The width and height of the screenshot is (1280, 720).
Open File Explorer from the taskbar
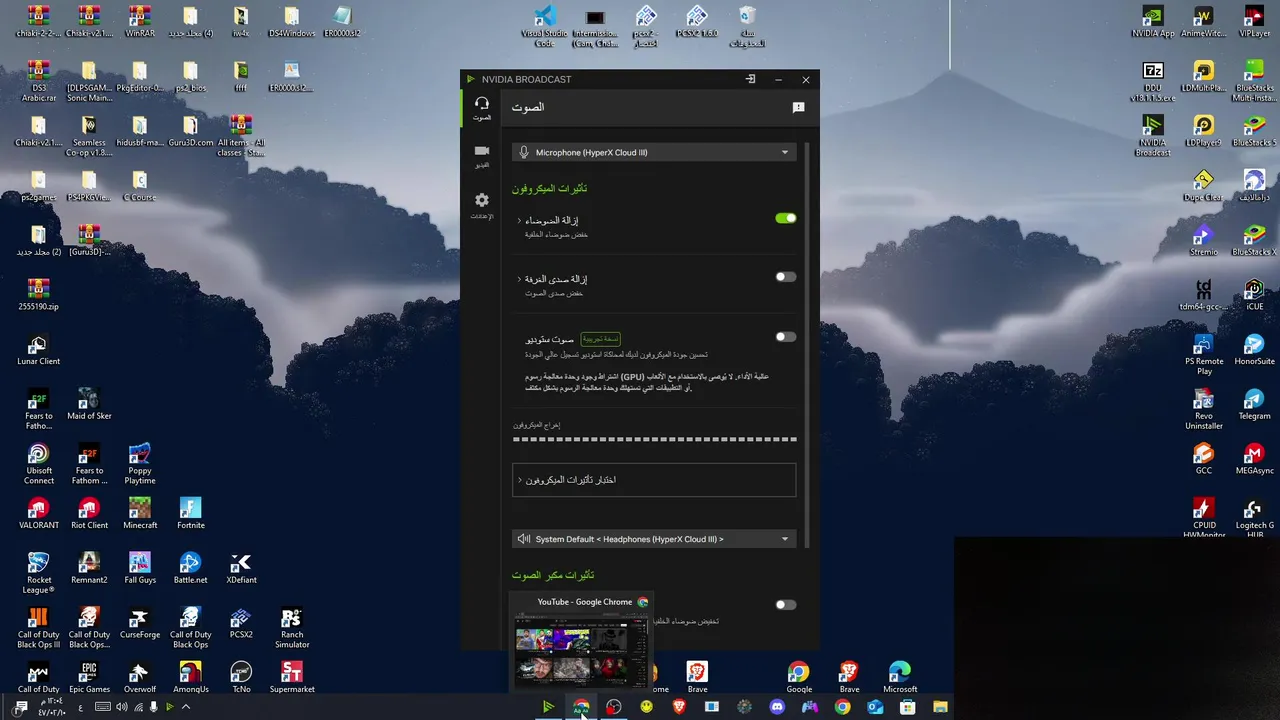point(940,706)
